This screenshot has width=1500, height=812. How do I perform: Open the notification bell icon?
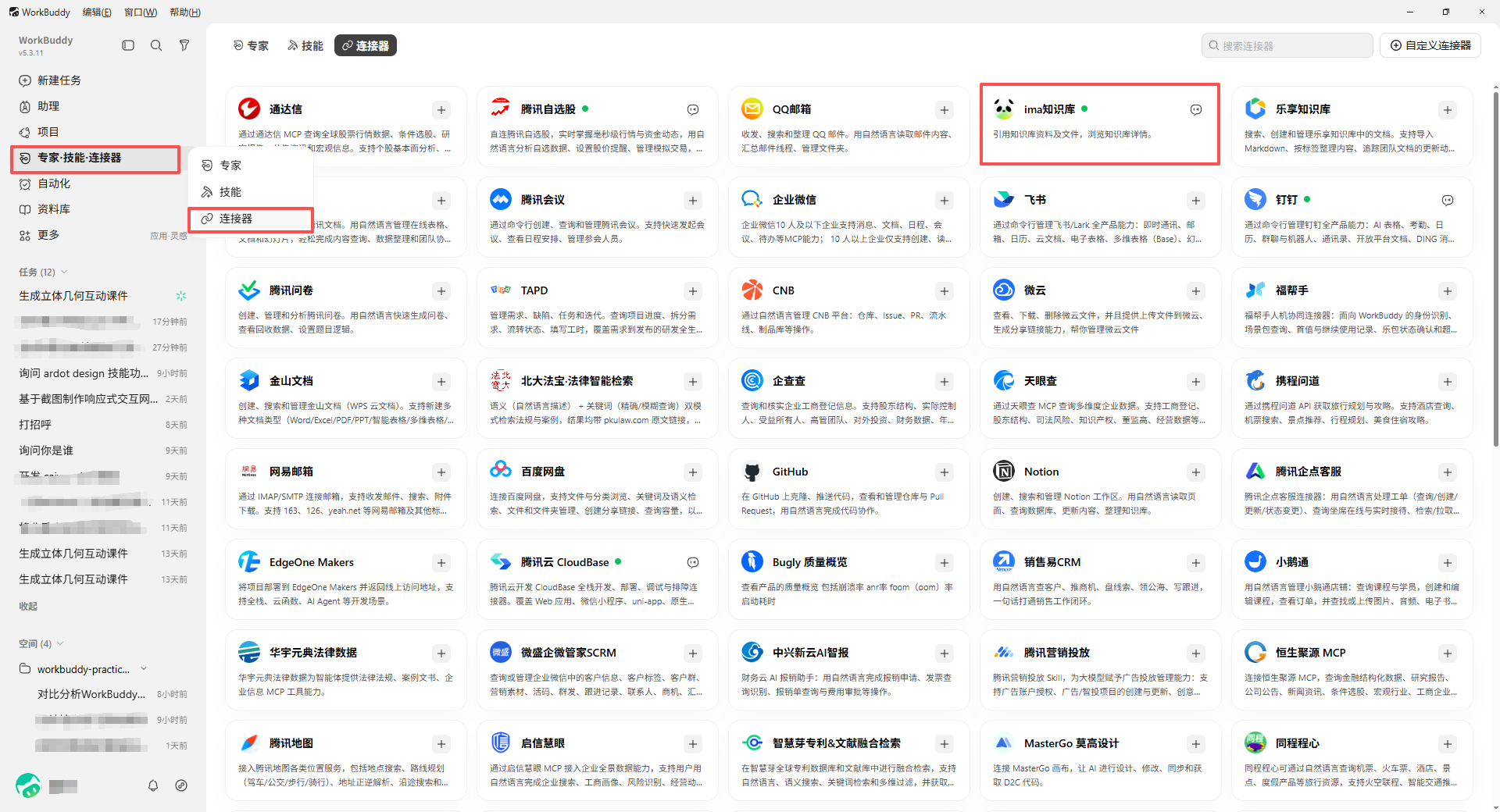click(x=153, y=785)
